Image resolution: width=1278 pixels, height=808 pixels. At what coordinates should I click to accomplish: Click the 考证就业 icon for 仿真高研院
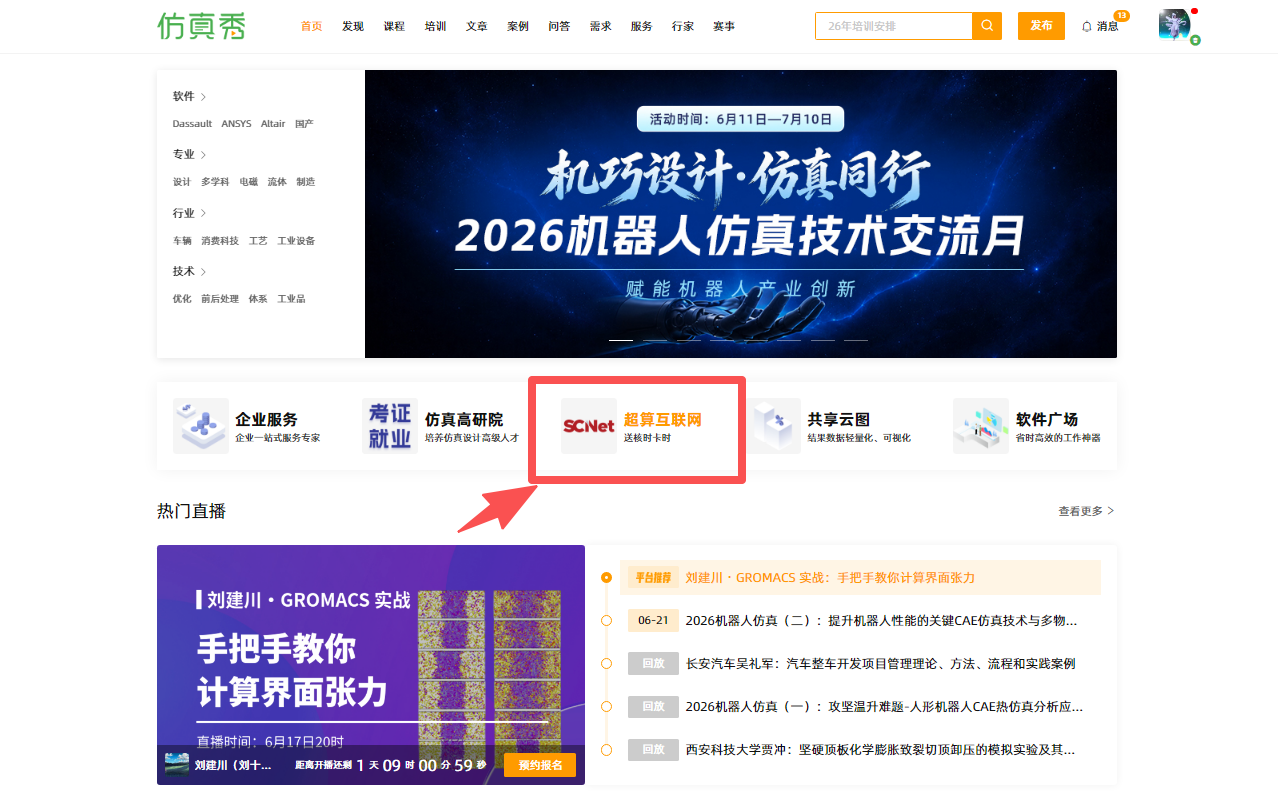pos(390,426)
